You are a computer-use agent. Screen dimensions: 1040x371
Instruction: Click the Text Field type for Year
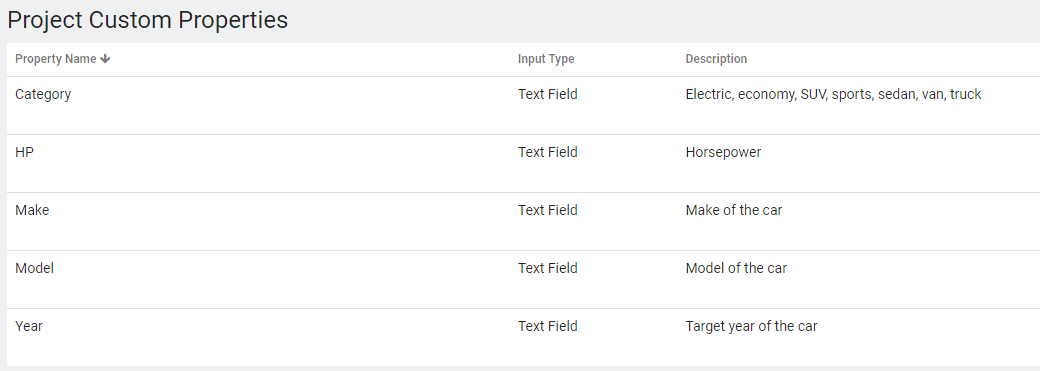point(548,327)
